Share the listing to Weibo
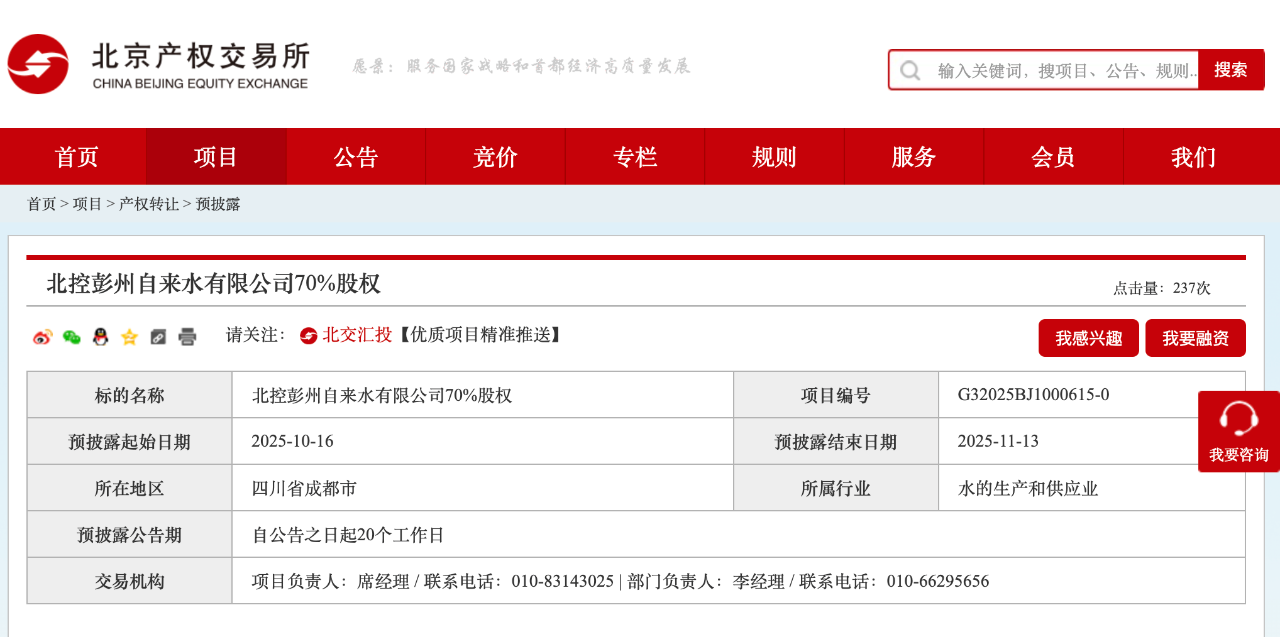This screenshot has width=1280, height=637. 42,337
